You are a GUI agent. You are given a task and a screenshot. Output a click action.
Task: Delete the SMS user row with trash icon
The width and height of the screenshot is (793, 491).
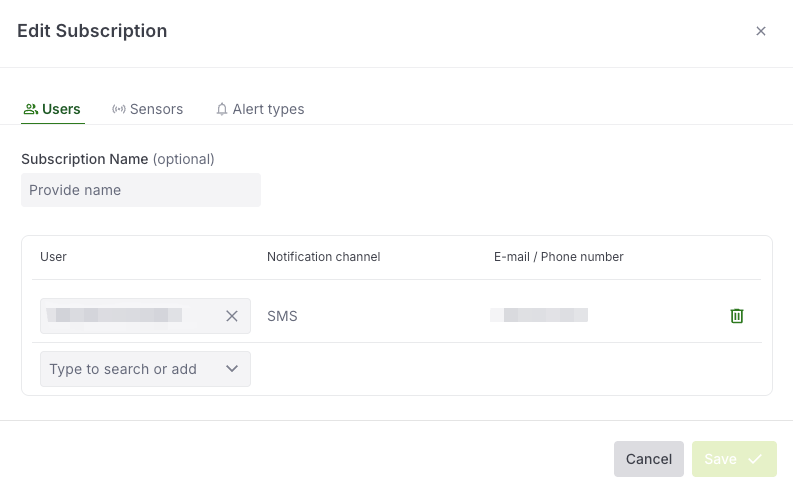click(x=736, y=316)
